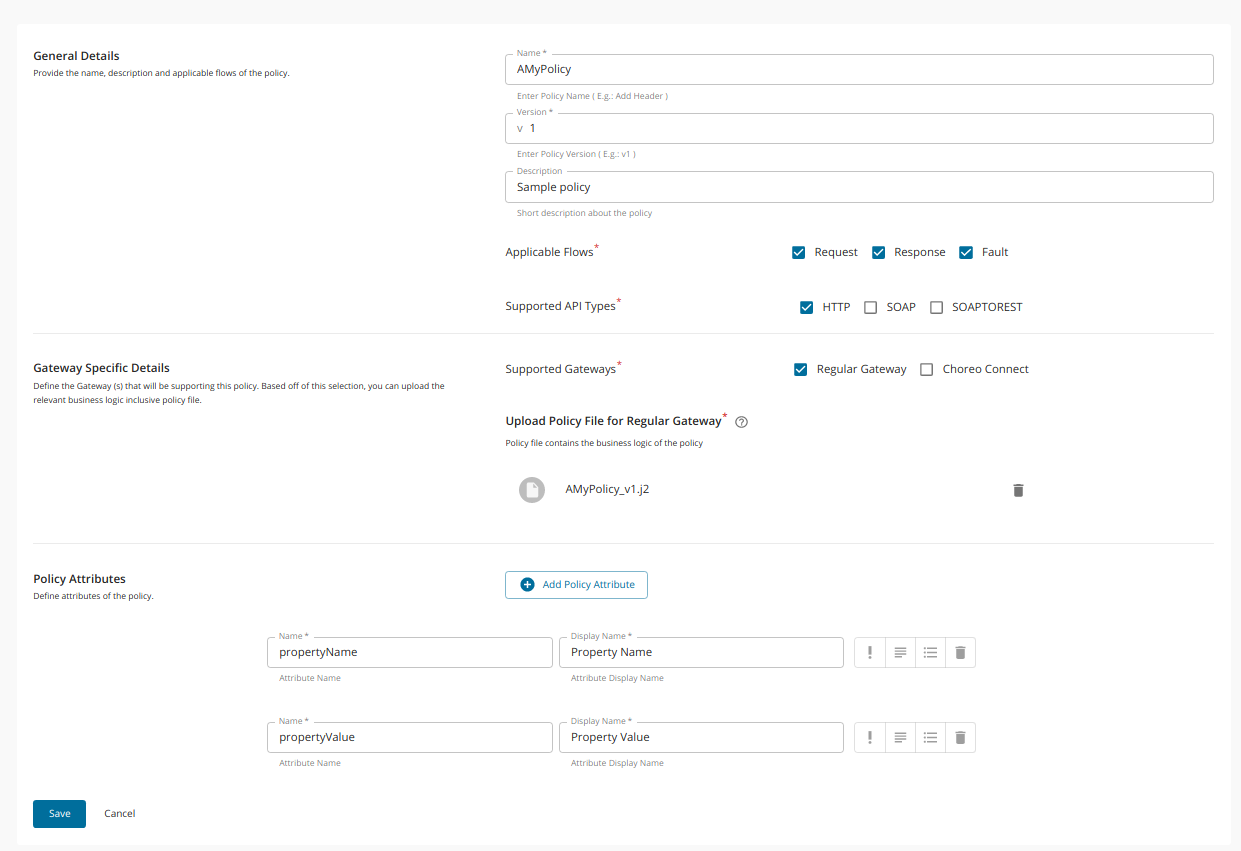This screenshot has height=851, width=1241.
Task: Click the policy Version field
Action: 858,128
